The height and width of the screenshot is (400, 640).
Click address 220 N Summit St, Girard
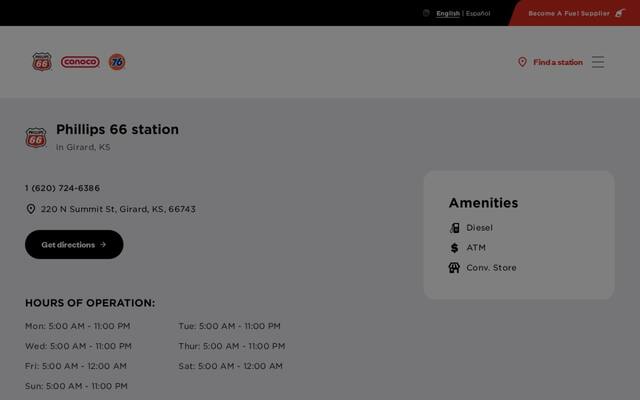coord(118,209)
